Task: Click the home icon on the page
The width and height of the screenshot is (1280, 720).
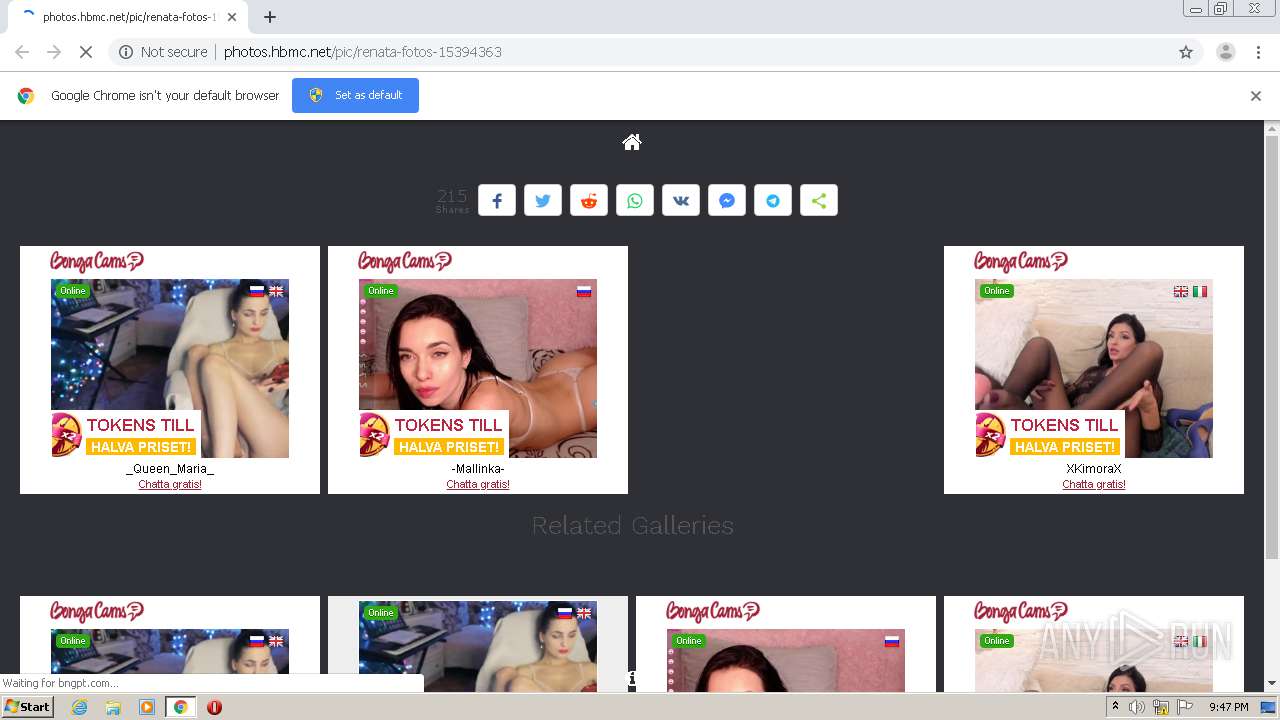Action: point(631,142)
